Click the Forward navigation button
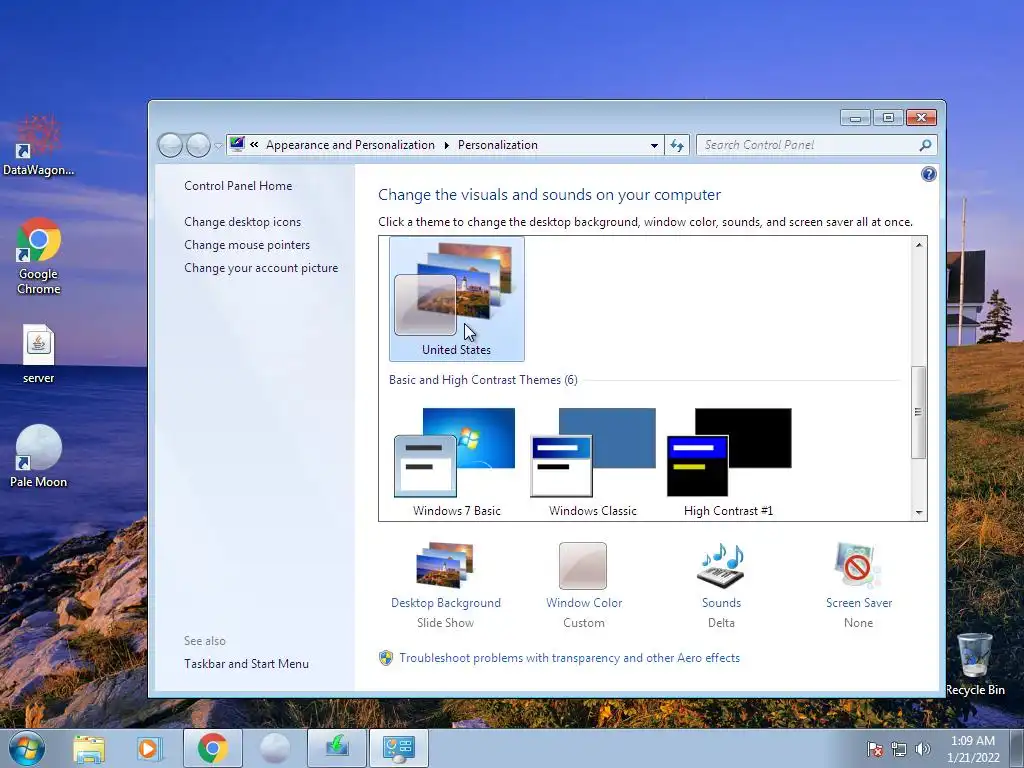Viewport: 1024px width, 768px height. (x=198, y=145)
